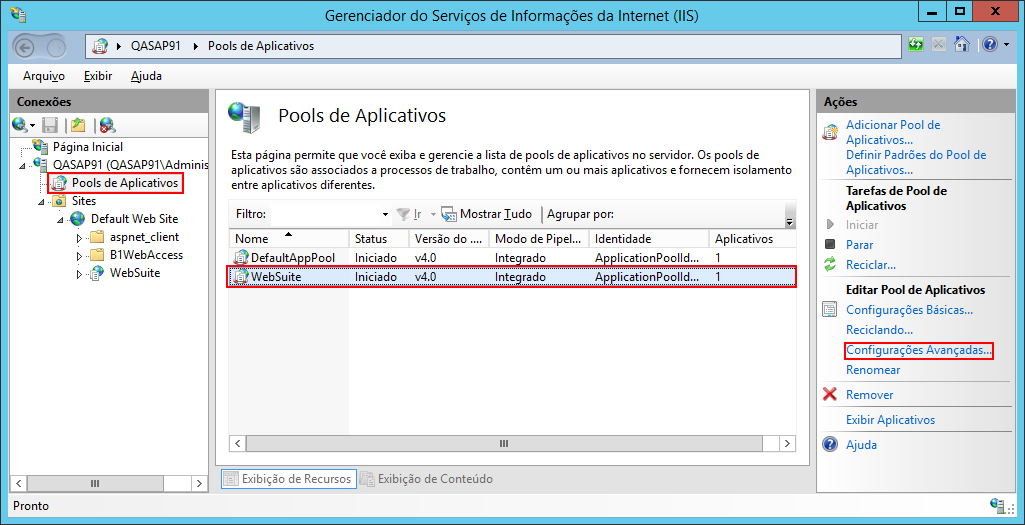Click the Ir filter button
Image resolution: width=1025 pixels, height=525 pixels.
point(410,214)
